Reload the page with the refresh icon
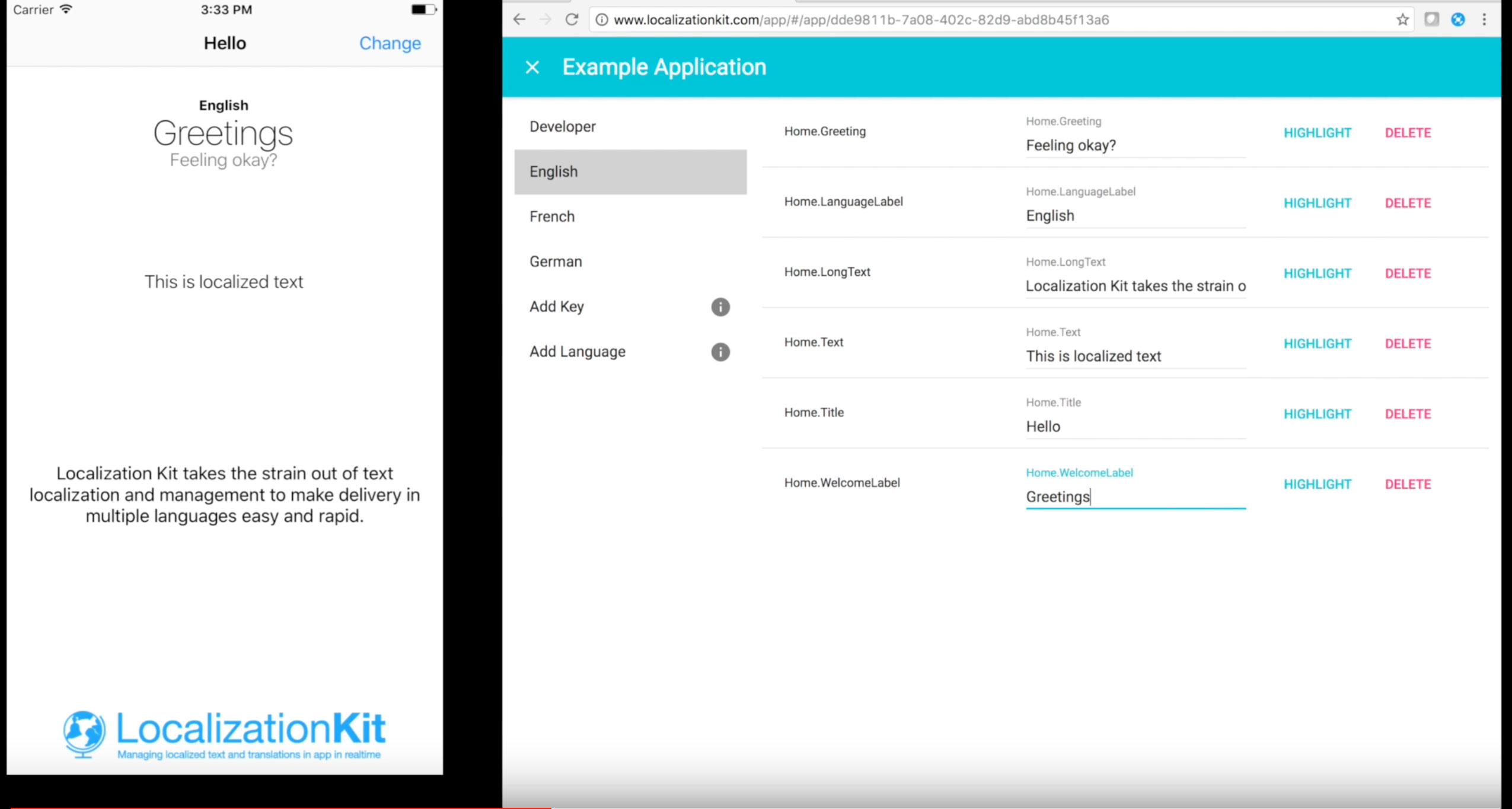The image size is (1512, 809). pyautogui.click(x=572, y=20)
